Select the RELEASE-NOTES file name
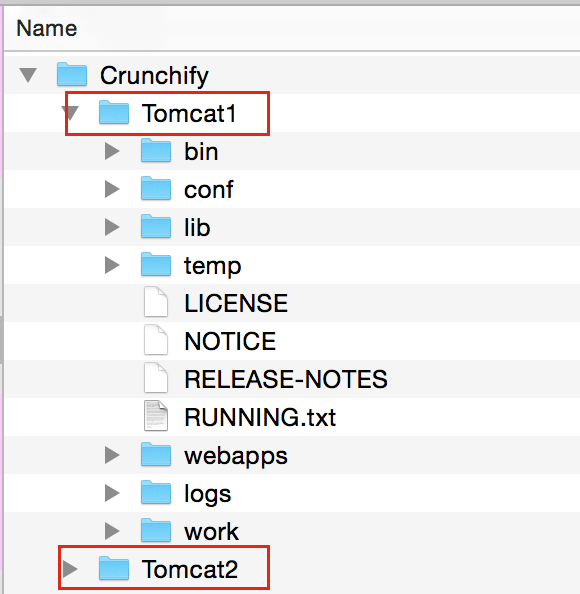This screenshot has height=594, width=580. pos(286,379)
